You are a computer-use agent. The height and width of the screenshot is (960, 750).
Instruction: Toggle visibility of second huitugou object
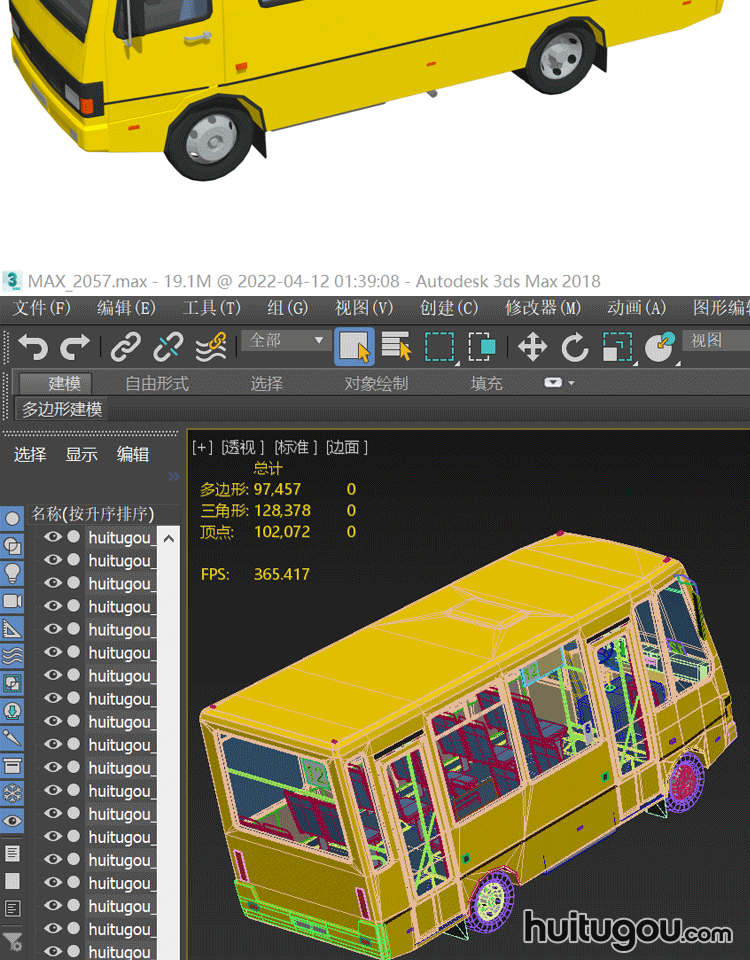pyautogui.click(x=53, y=560)
